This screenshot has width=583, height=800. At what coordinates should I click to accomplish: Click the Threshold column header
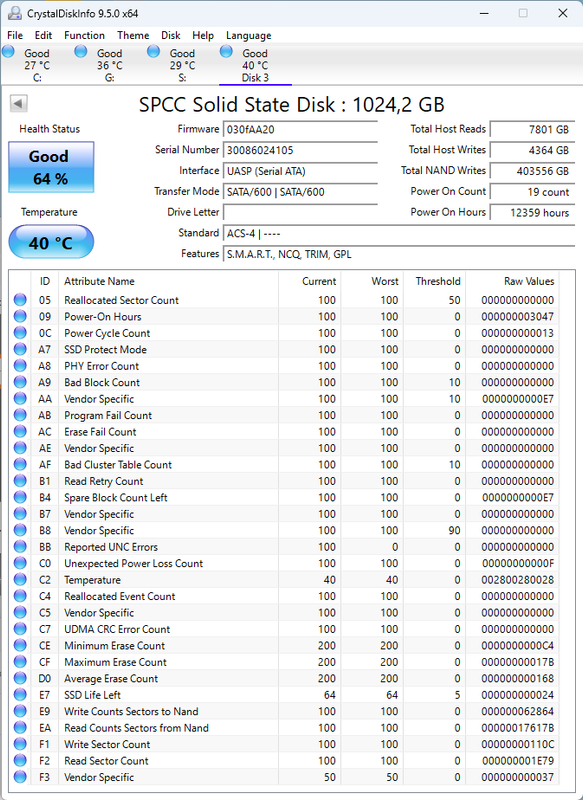[434, 281]
